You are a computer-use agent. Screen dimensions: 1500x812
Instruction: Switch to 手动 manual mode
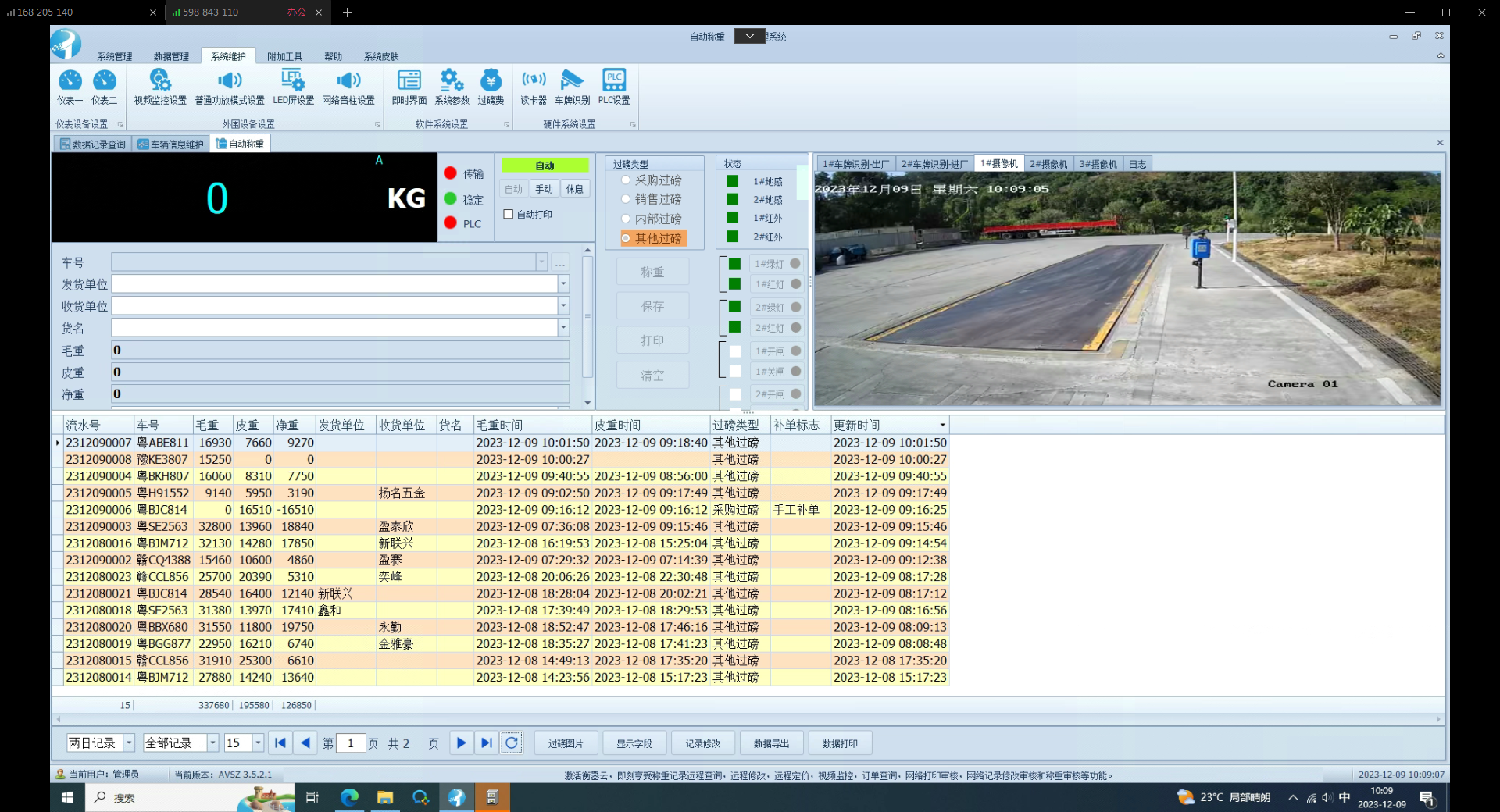545,189
